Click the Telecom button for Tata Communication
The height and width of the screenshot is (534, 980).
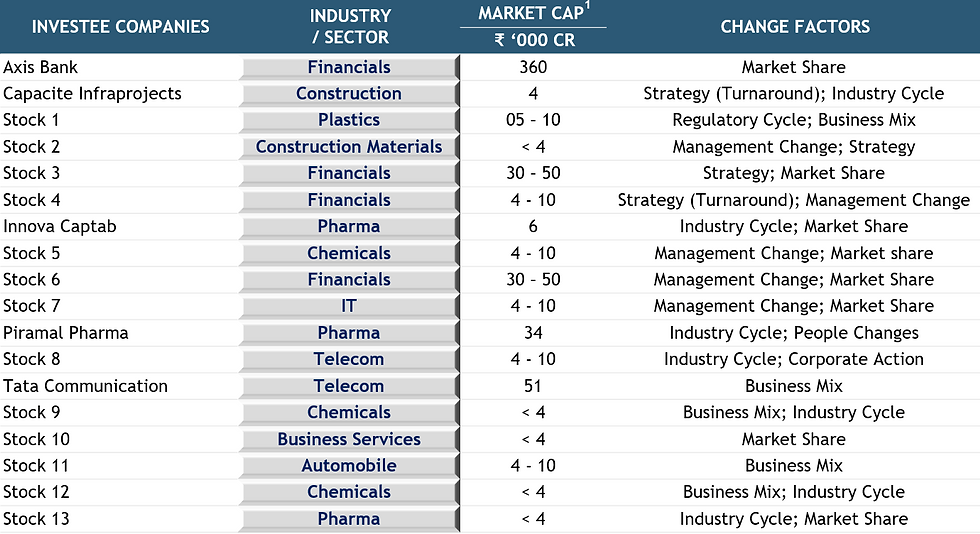point(349,386)
